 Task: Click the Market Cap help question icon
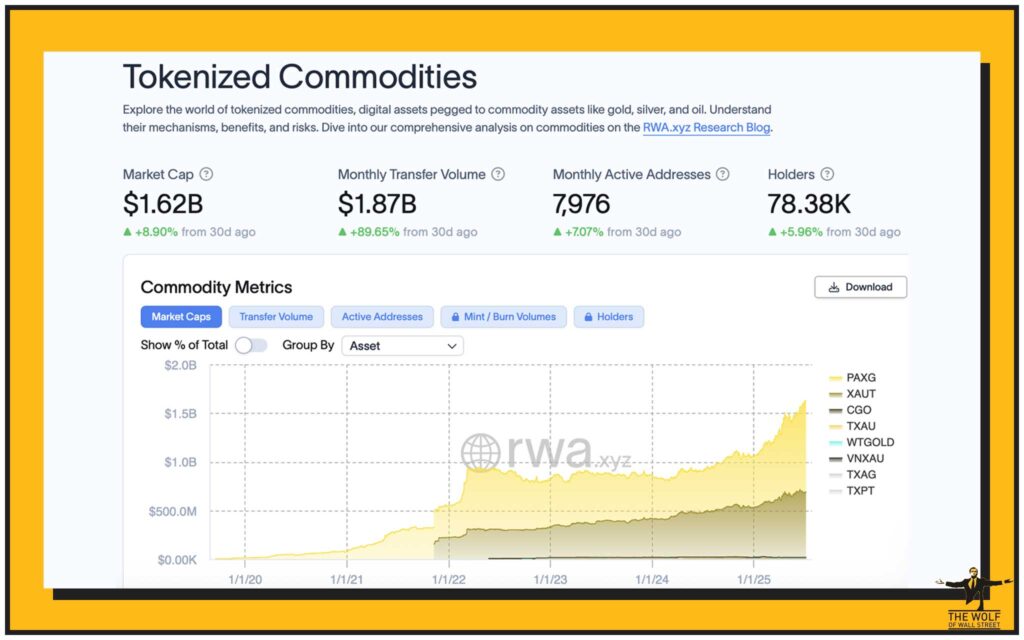click(x=206, y=174)
